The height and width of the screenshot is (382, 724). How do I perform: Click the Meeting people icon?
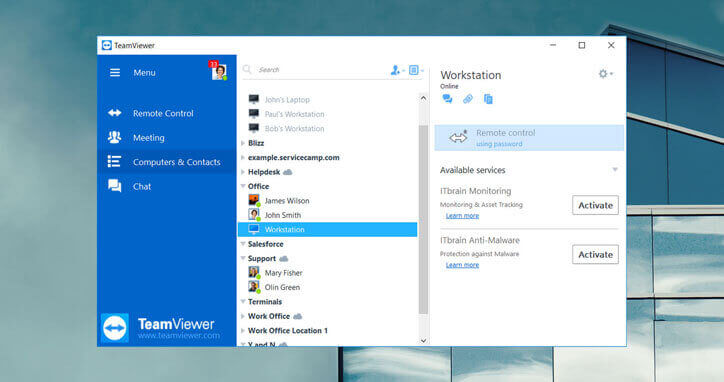click(x=115, y=137)
